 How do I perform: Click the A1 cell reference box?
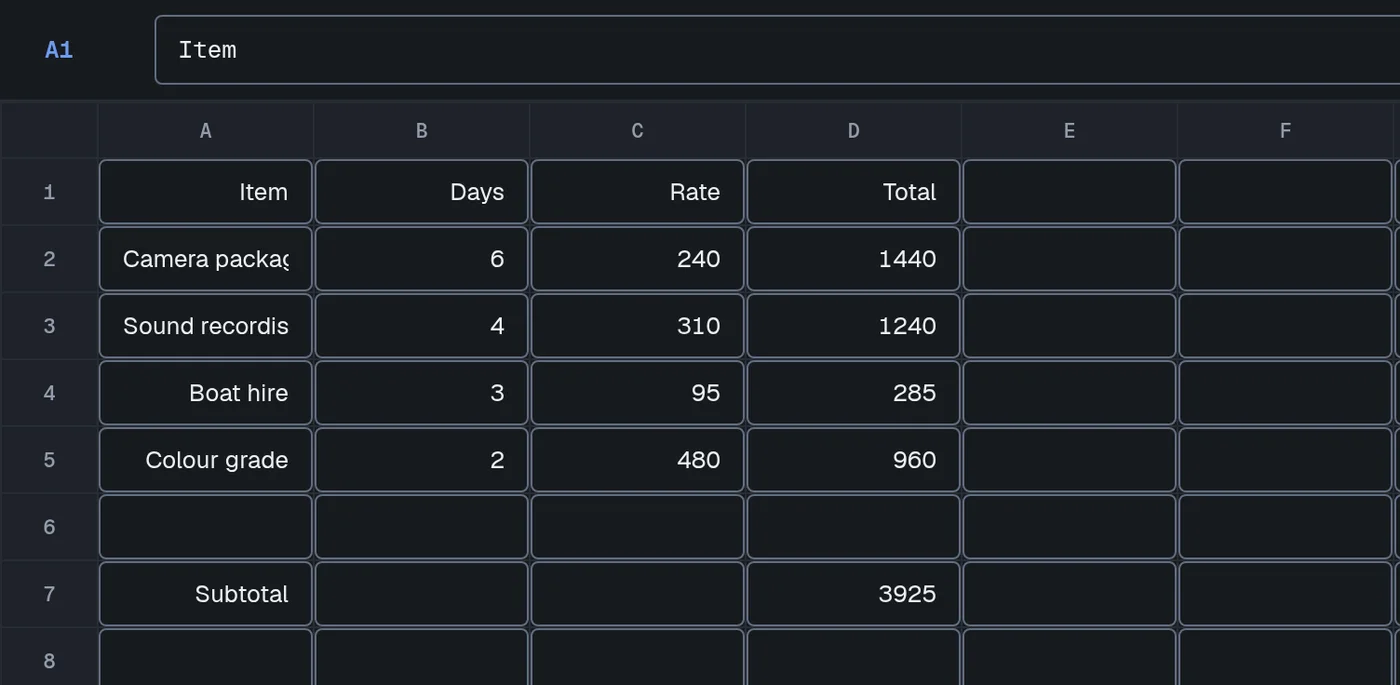click(59, 50)
